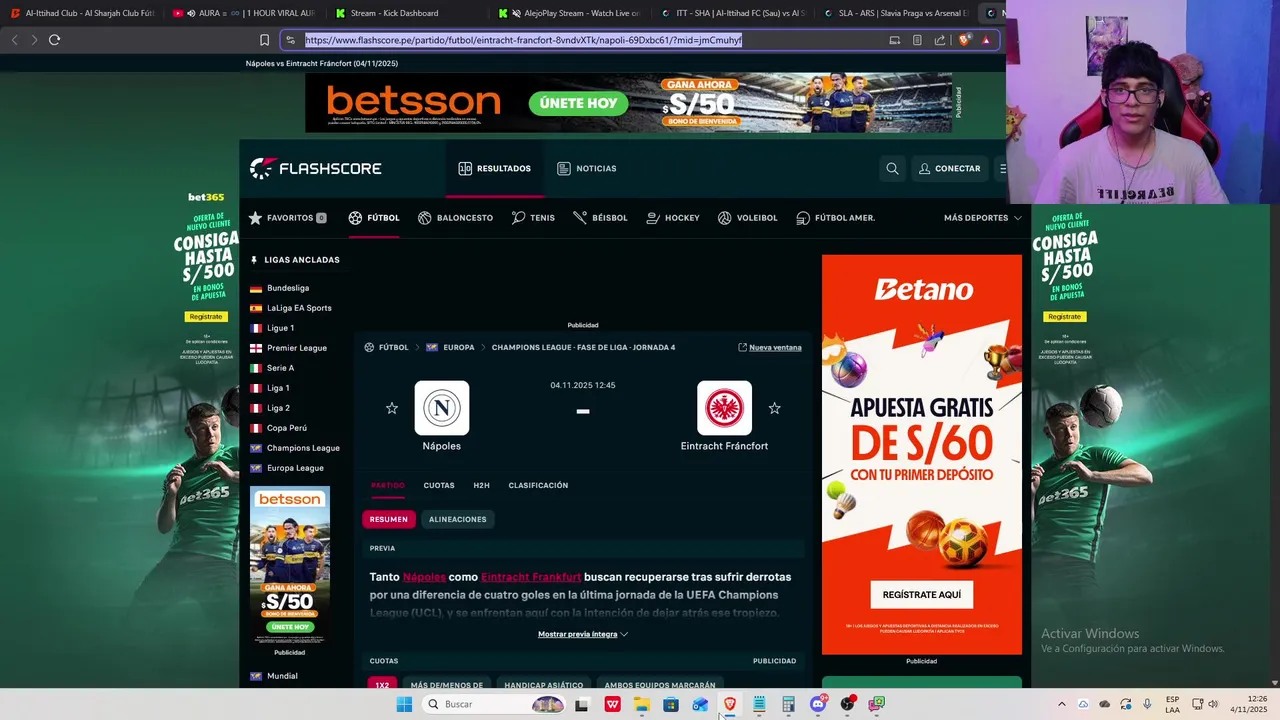Click the taskbar Buscar search box

tap(494, 704)
